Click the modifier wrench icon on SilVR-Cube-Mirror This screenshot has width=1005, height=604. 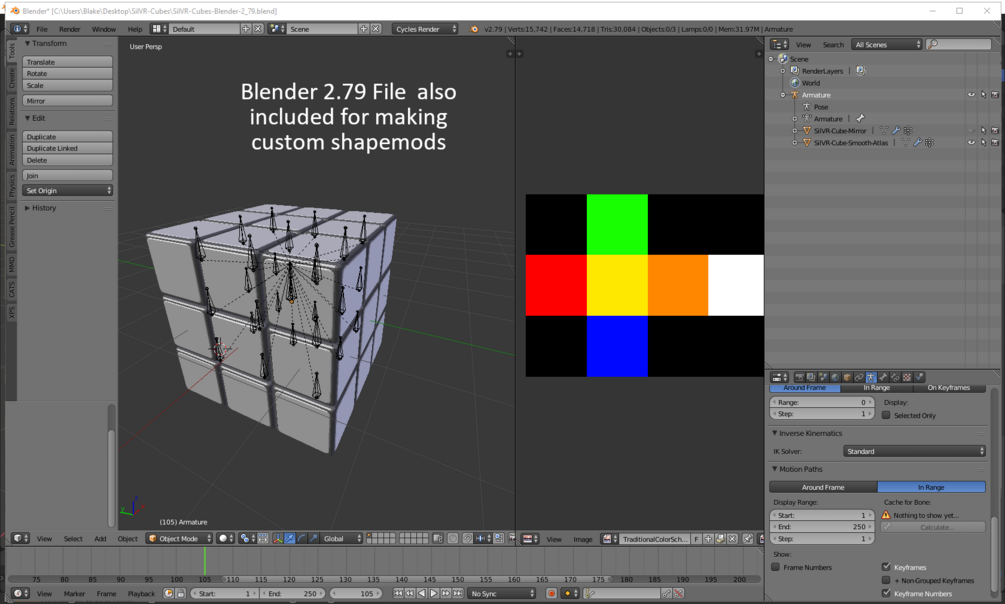896,130
